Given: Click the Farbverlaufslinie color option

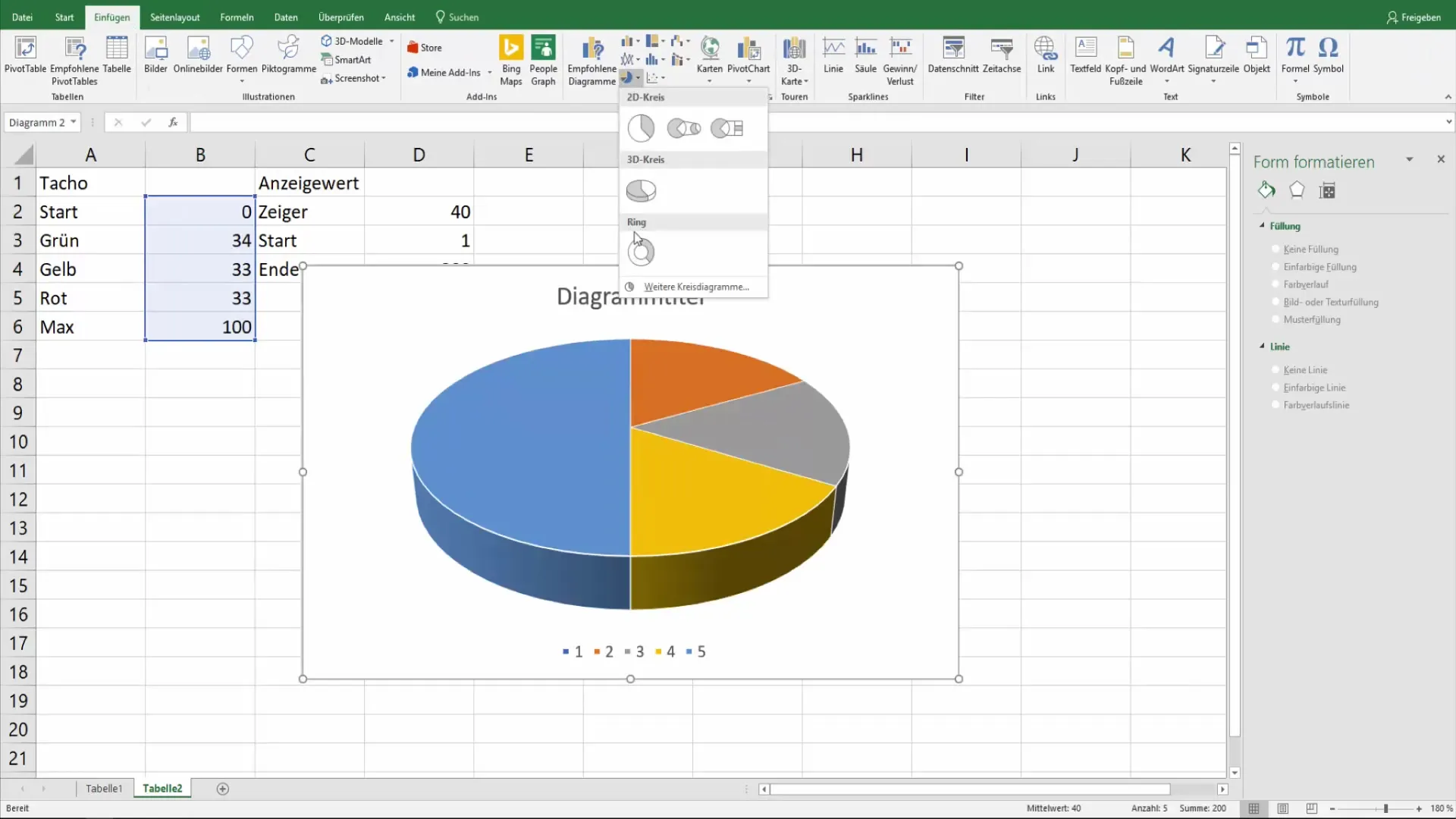Looking at the screenshot, I should (x=1276, y=405).
